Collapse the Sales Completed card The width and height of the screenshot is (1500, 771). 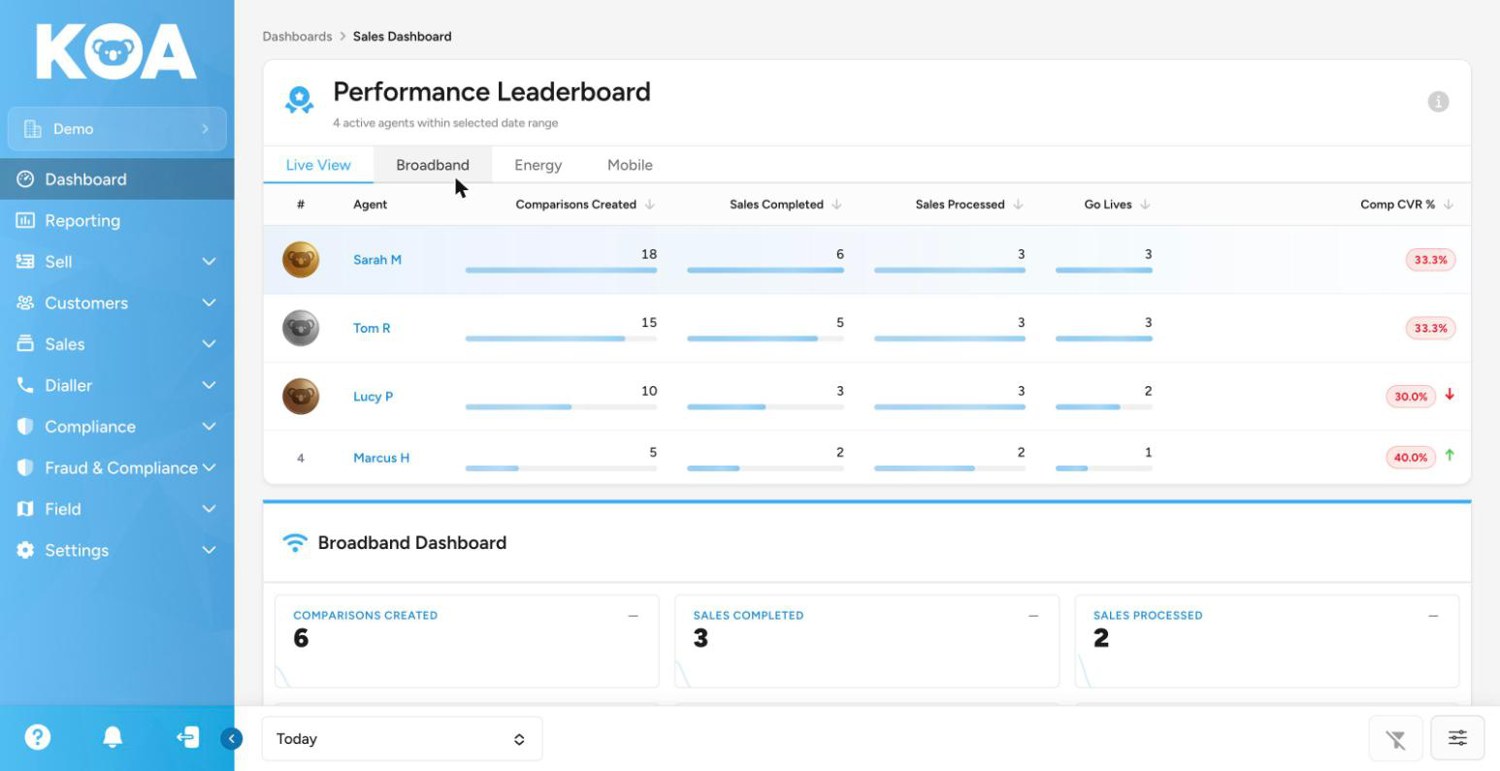tap(1033, 616)
